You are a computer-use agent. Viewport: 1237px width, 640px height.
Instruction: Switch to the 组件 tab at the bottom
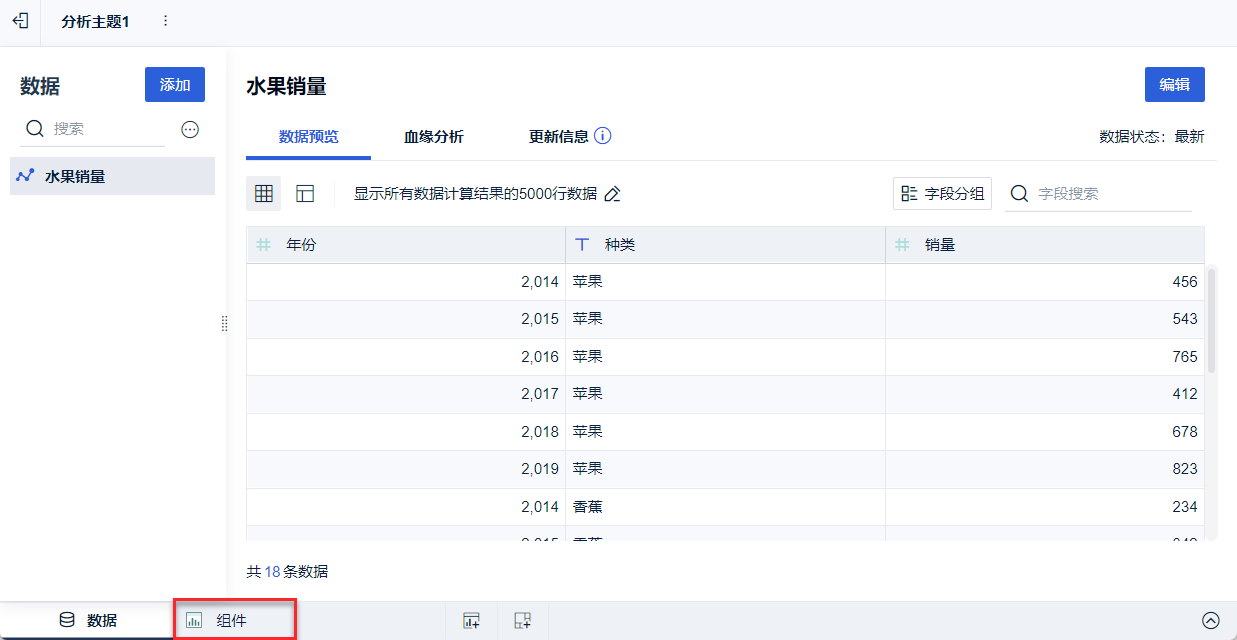pyautogui.click(x=235, y=621)
